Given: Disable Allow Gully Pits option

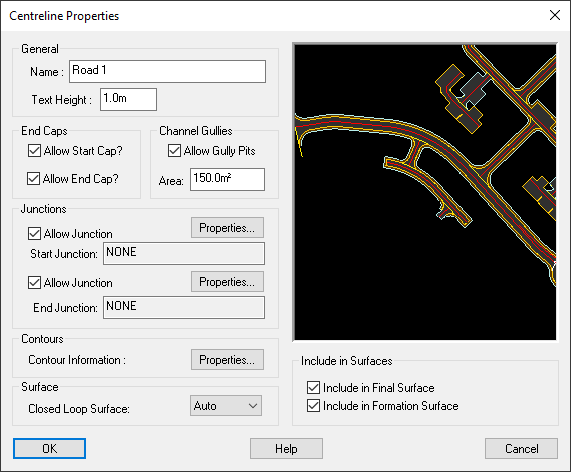Looking at the screenshot, I should pyautogui.click(x=174, y=150).
